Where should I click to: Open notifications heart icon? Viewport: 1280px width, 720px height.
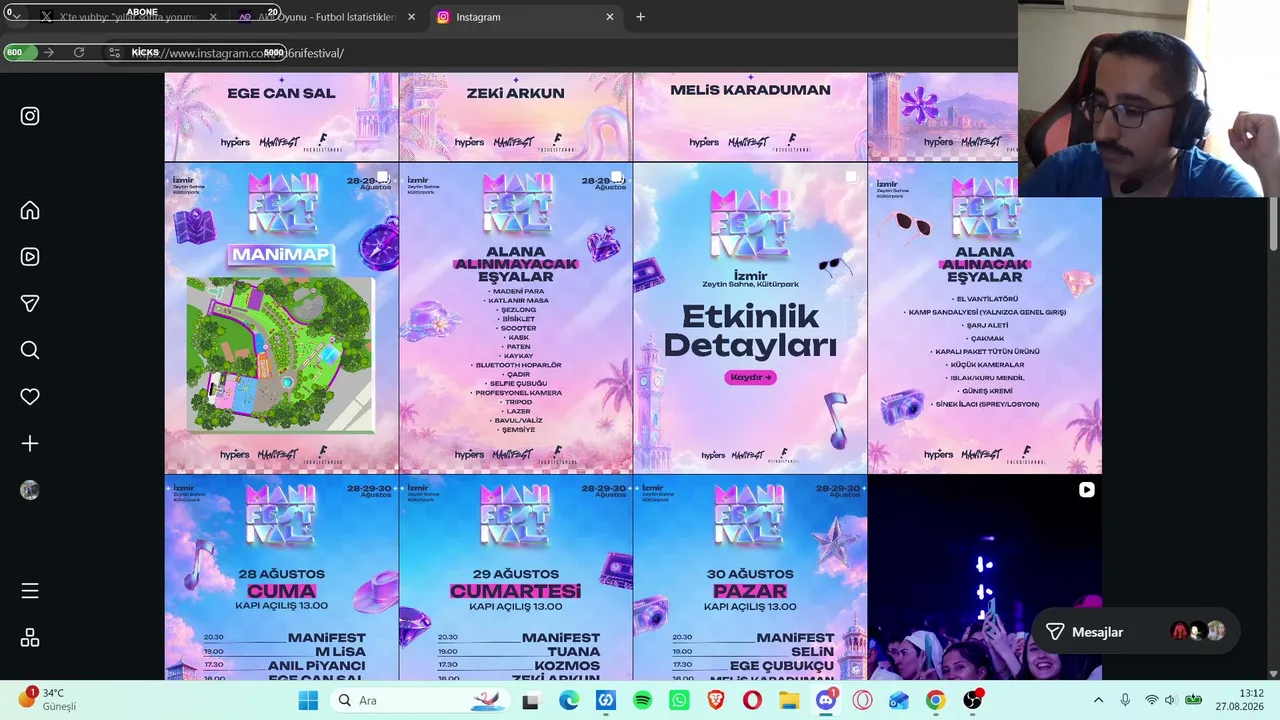click(30, 397)
